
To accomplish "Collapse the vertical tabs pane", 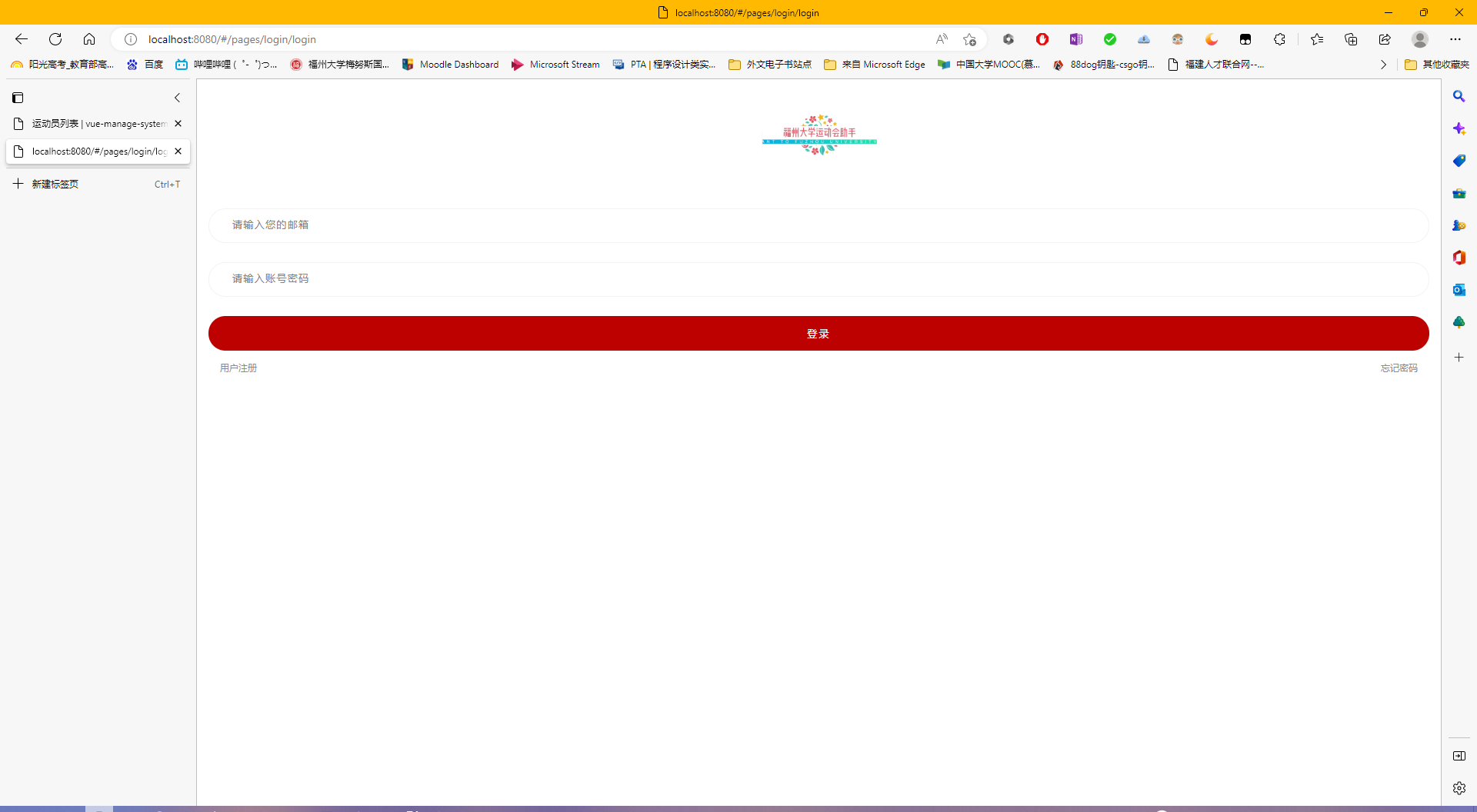I will 177,98.
